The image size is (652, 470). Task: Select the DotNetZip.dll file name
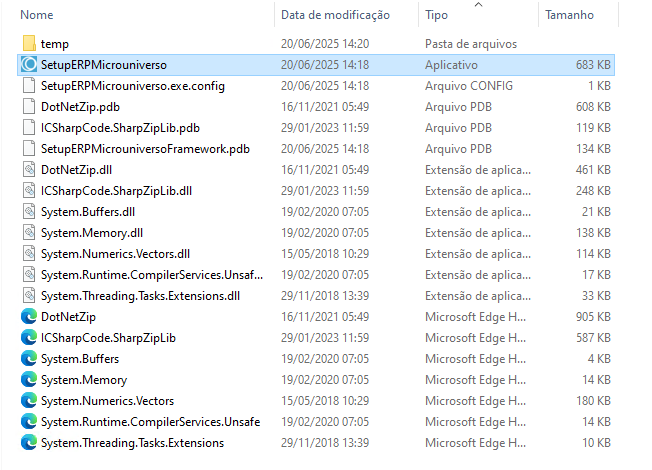tap(76, 170)
